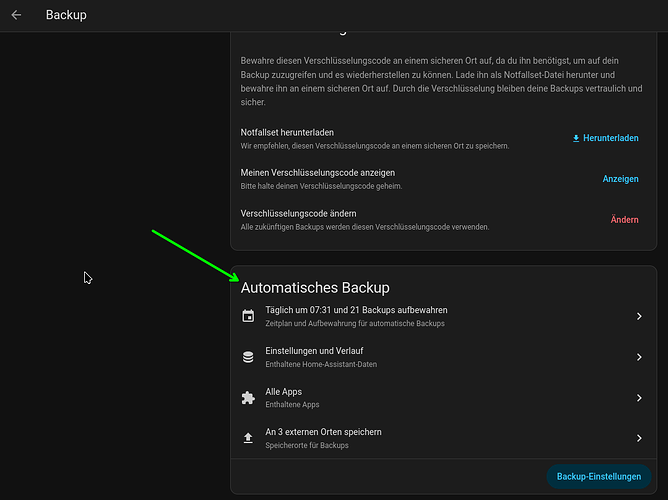Image resolution: width=668 pixels, height=500 pixels.
Task: Click the download icon beside Herunterladen
Action: (576, 138)
